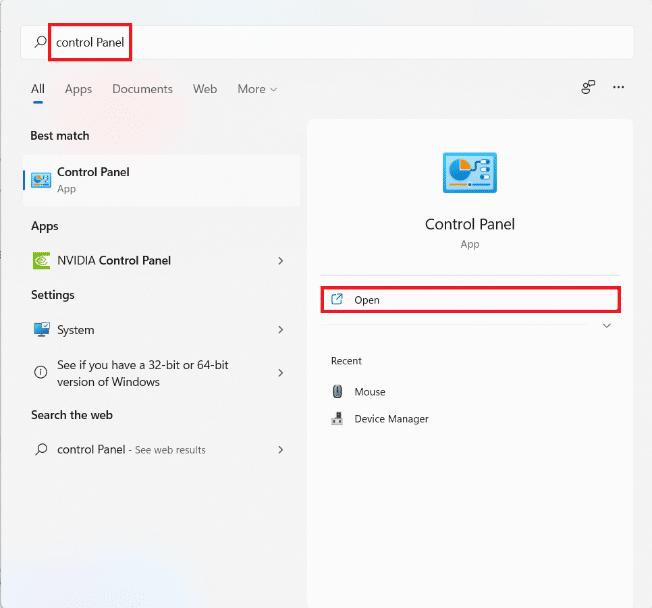The width and height of the screenshot is (652, 608).
Task: Click the NVIDIA Control Panel icon
Action: (41, 260)
